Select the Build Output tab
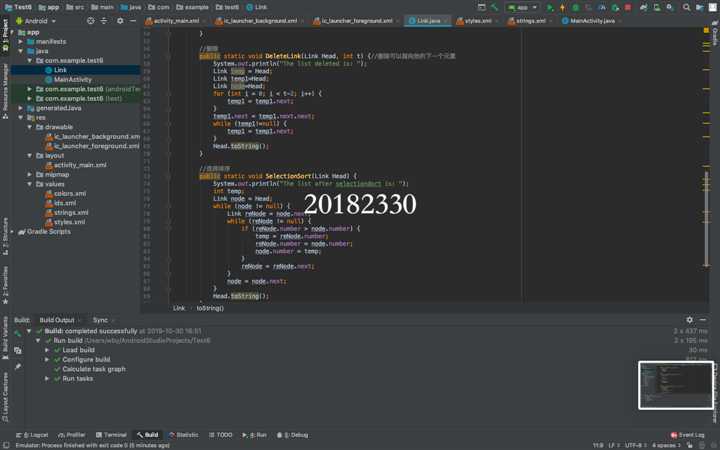This screenshot has width=720, height=450. pyautogui.click(x=56, y=320)
